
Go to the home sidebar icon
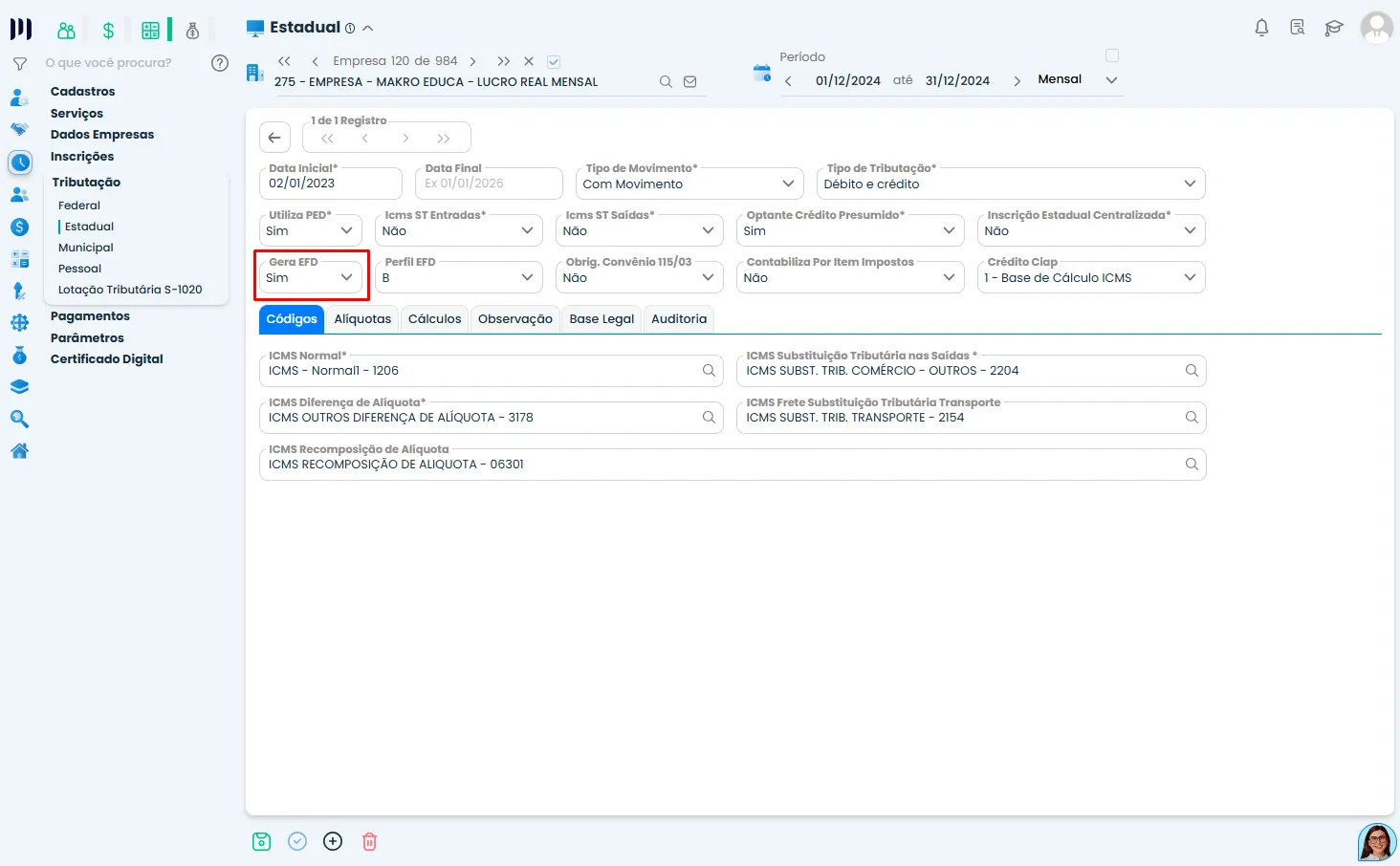click(x=19, y=451)
